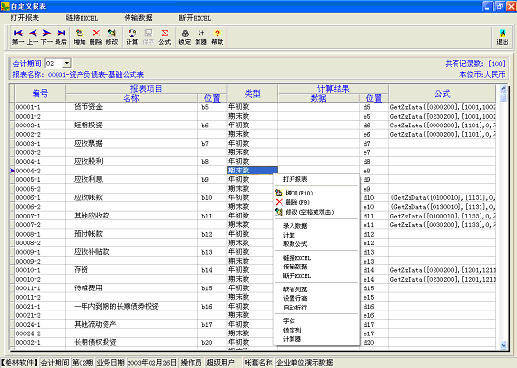Click the 修改 edit icon in toolbar

click(112, 37)
